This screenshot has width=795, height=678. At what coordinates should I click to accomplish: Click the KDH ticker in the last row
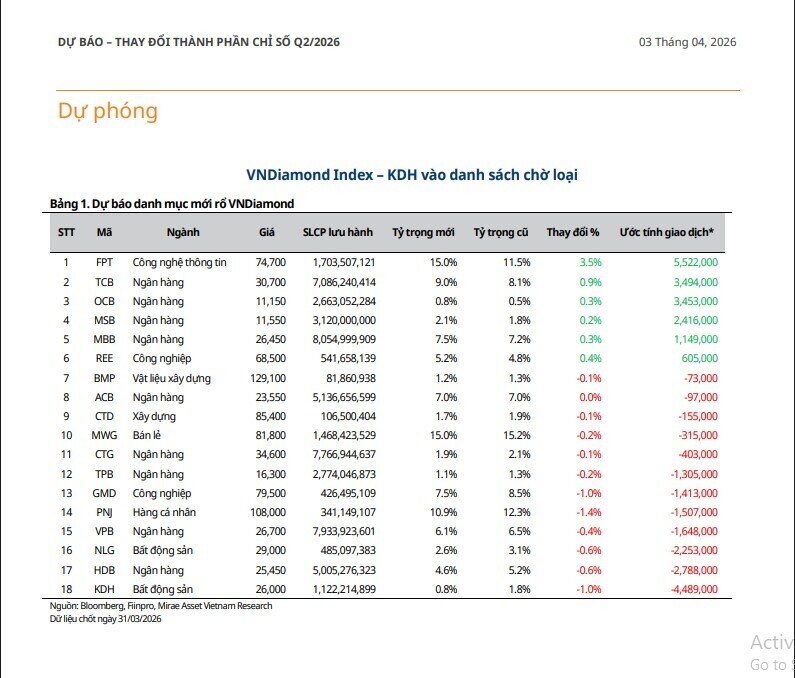[x=104, y=589]
